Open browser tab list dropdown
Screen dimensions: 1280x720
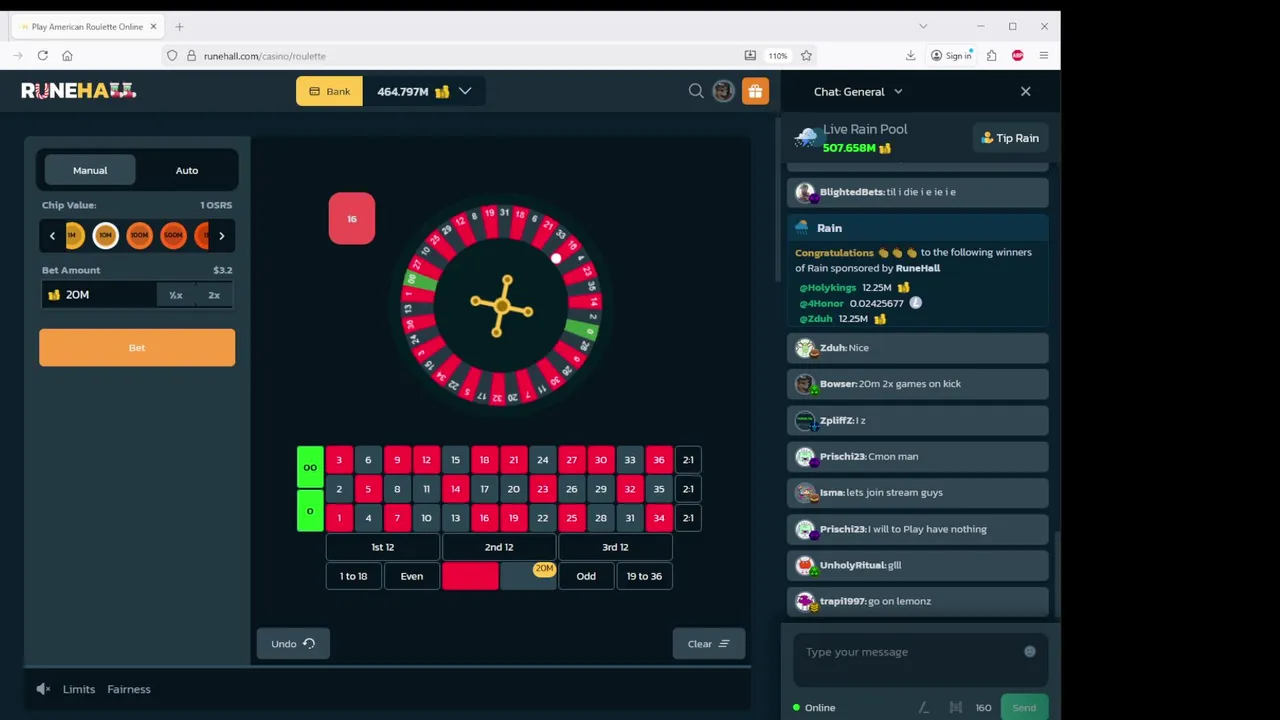923,26
